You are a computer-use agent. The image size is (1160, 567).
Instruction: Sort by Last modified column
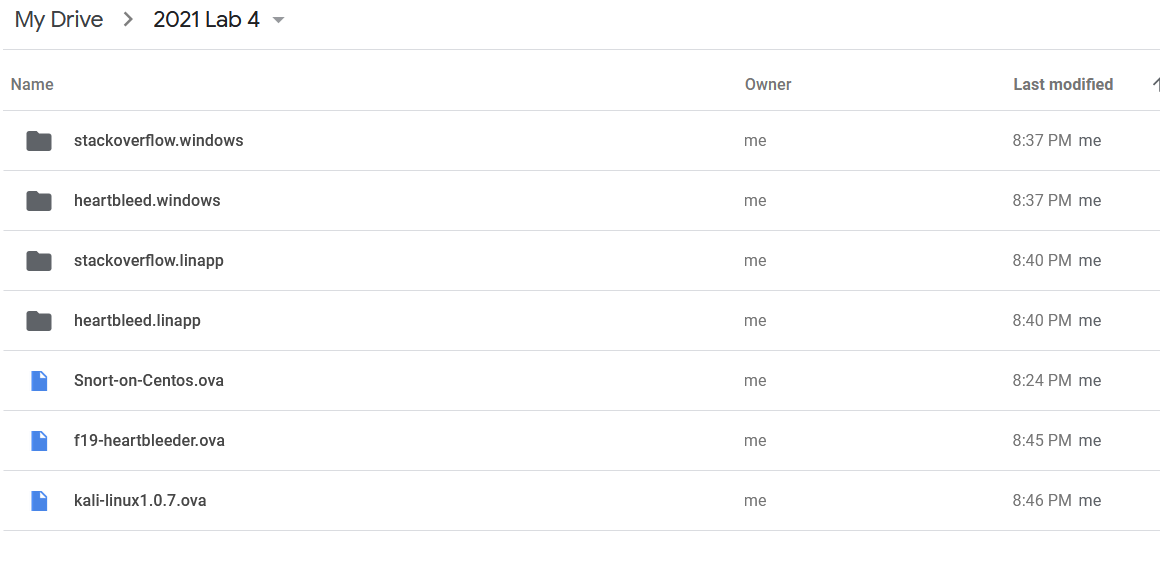1062,85
